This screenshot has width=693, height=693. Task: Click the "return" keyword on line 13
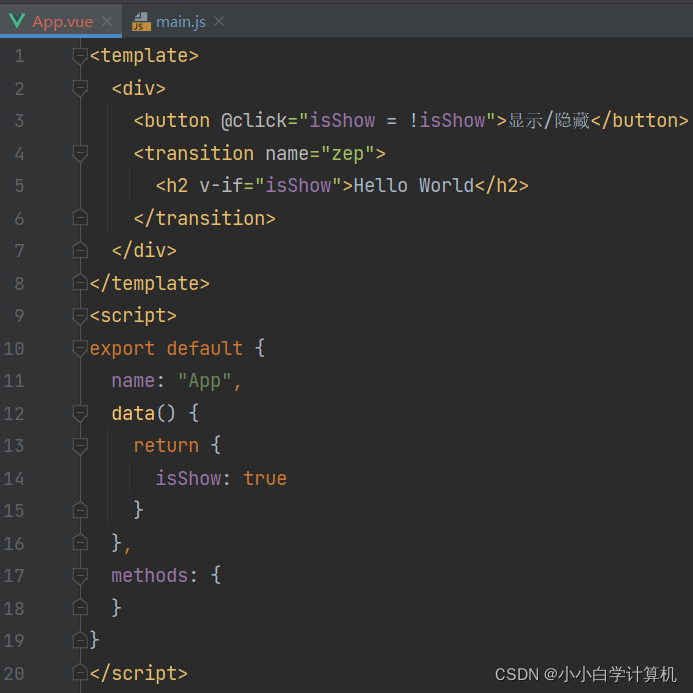coord(166,446)
